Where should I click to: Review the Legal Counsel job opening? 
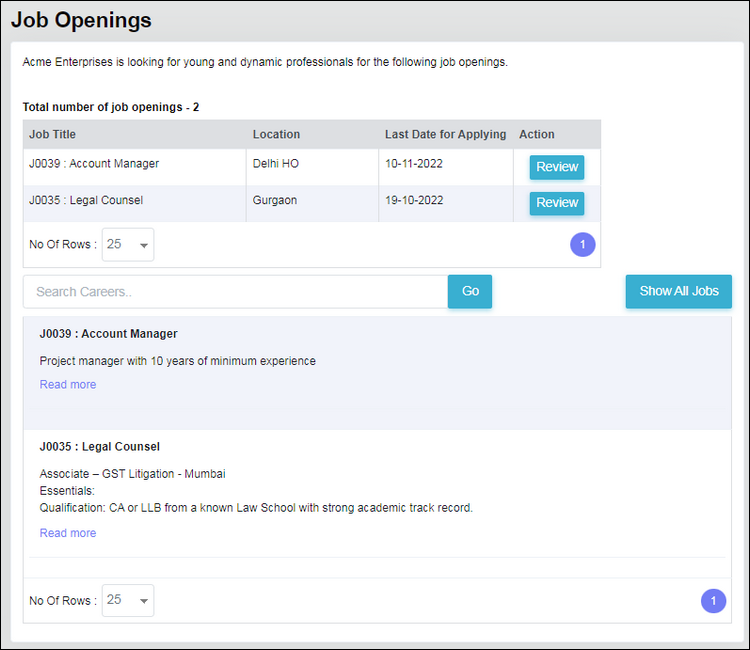tap(557, 203)
